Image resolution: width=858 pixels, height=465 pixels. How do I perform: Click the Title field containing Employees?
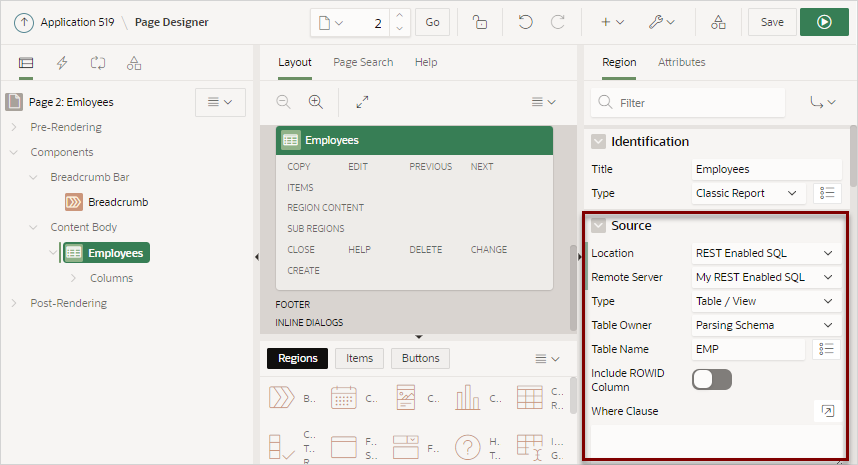[x=766, y=170]
